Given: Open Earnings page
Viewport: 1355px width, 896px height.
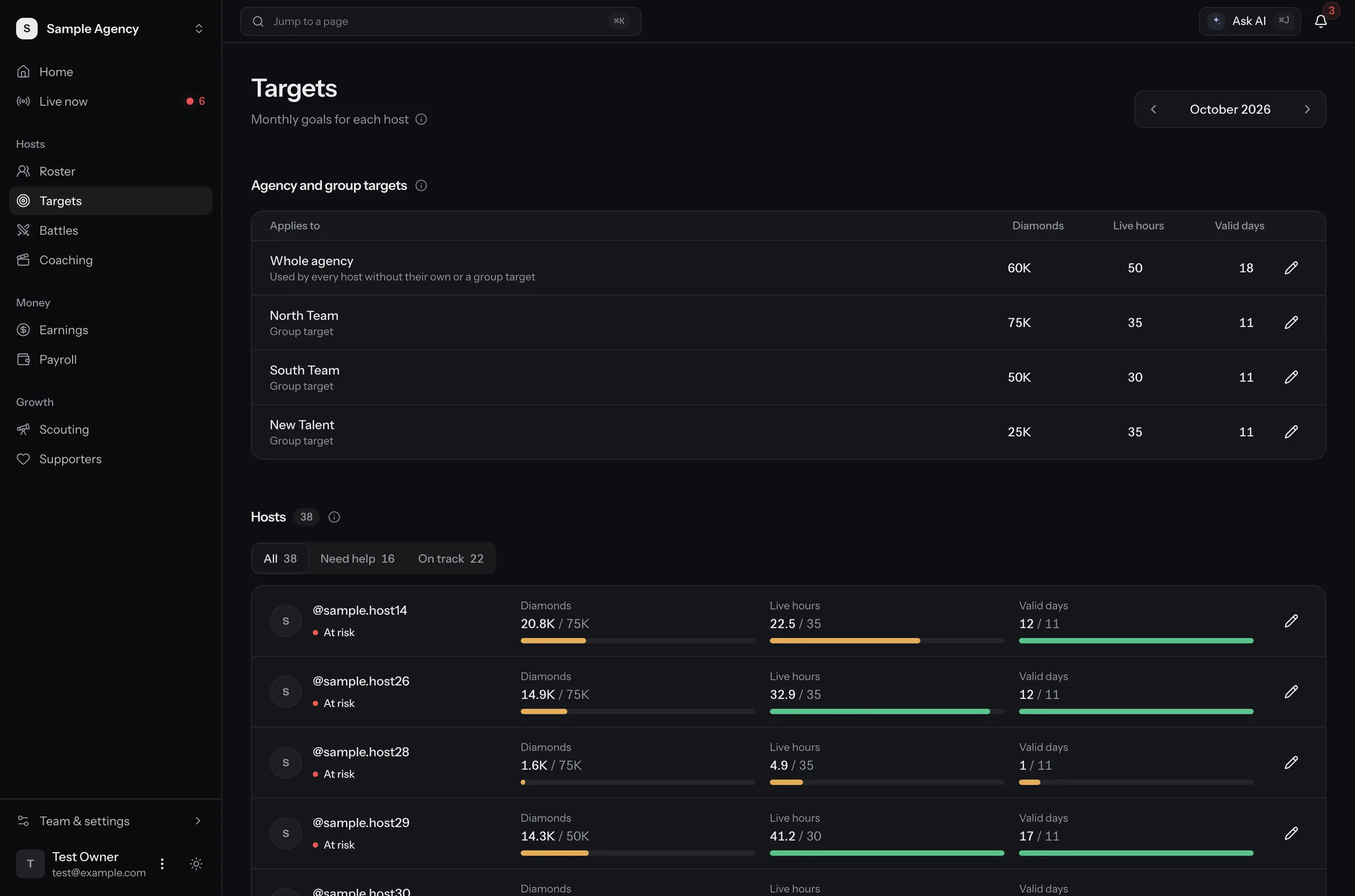Looking at the screenshot, I should tap(111, 330).
